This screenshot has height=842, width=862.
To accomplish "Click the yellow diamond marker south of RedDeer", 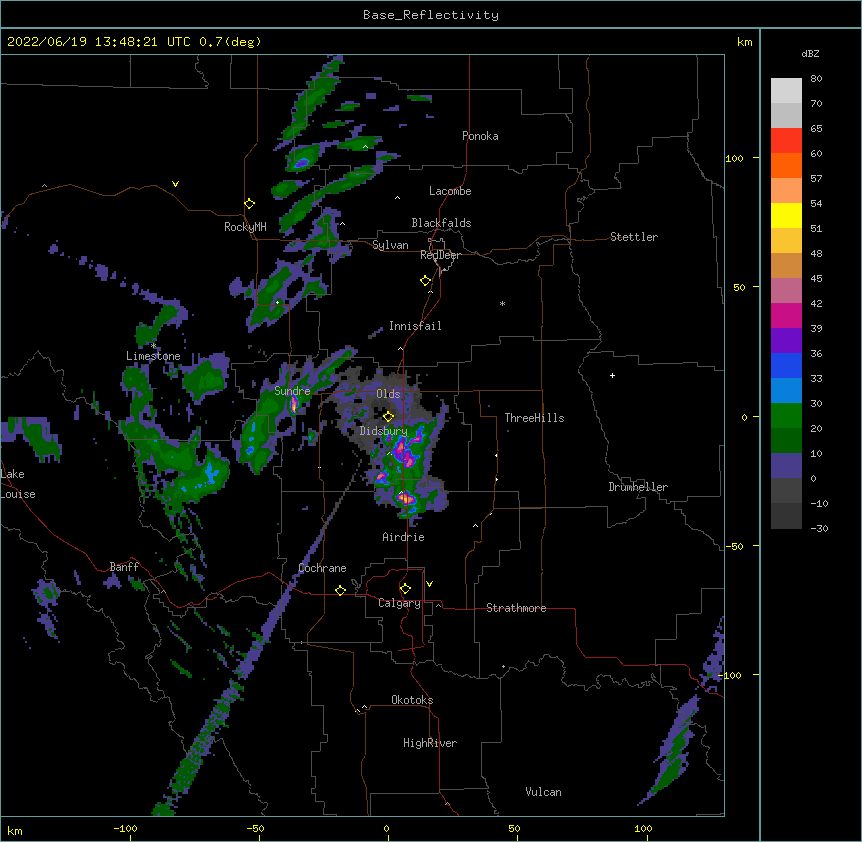I will 426,281.
